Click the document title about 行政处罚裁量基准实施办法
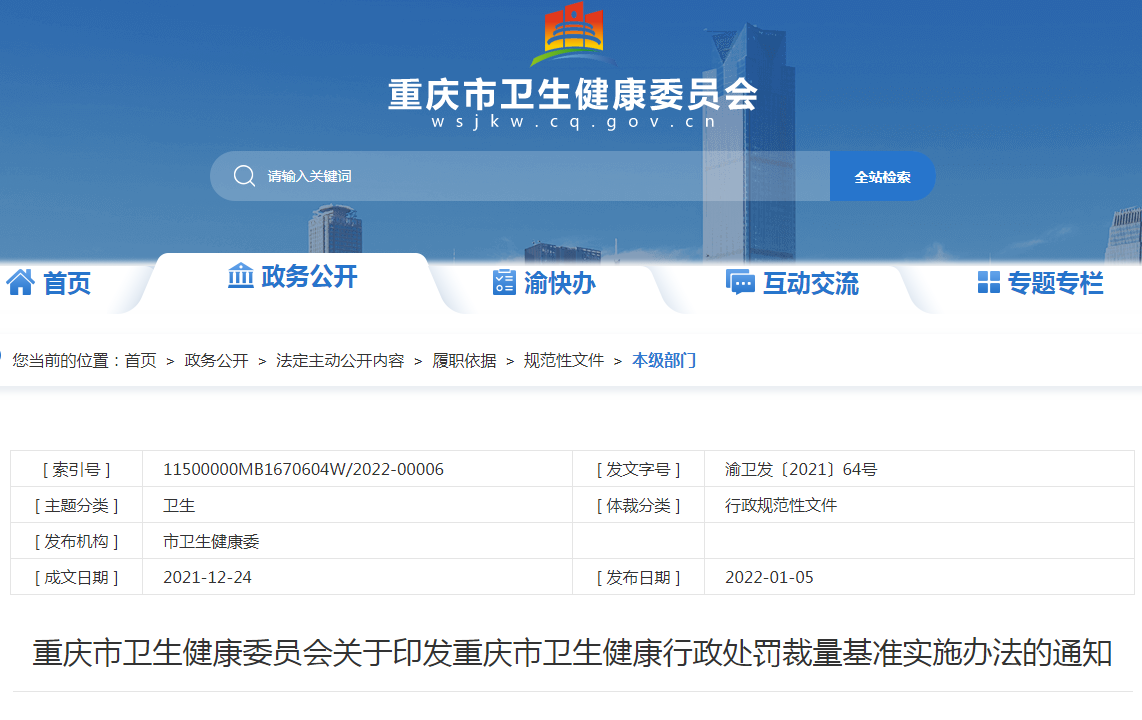This screenshot has height=720, width=1142. tap(572, 653)
